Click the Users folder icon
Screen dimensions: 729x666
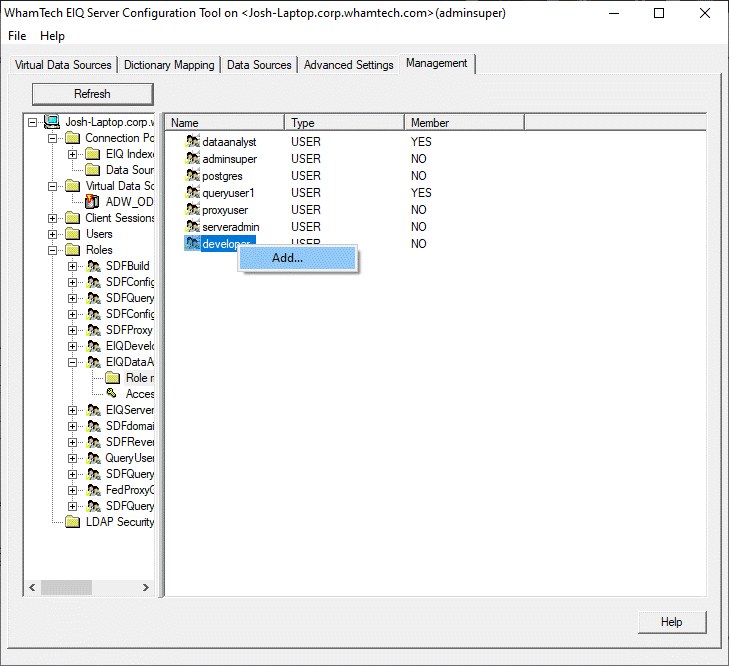[72, 234]
